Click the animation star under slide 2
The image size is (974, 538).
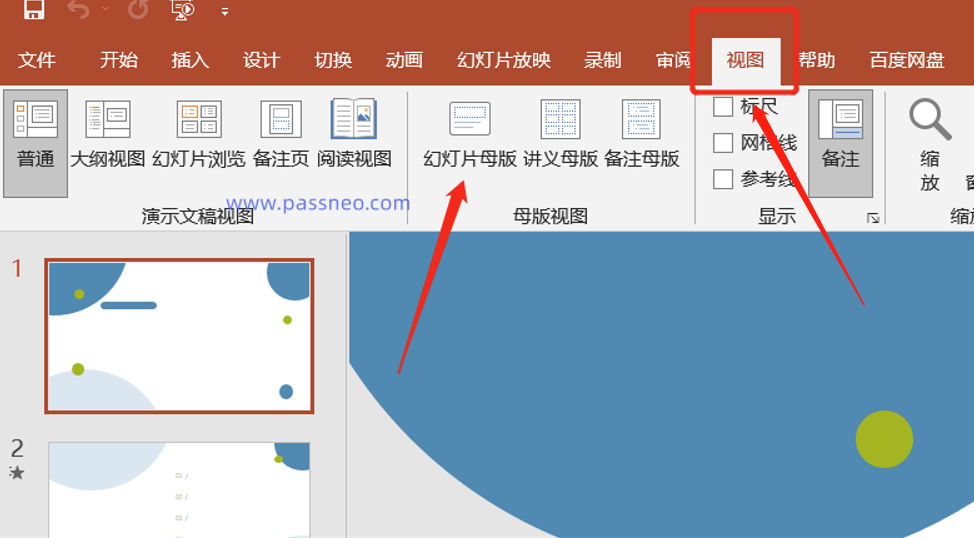click(17, 473)
